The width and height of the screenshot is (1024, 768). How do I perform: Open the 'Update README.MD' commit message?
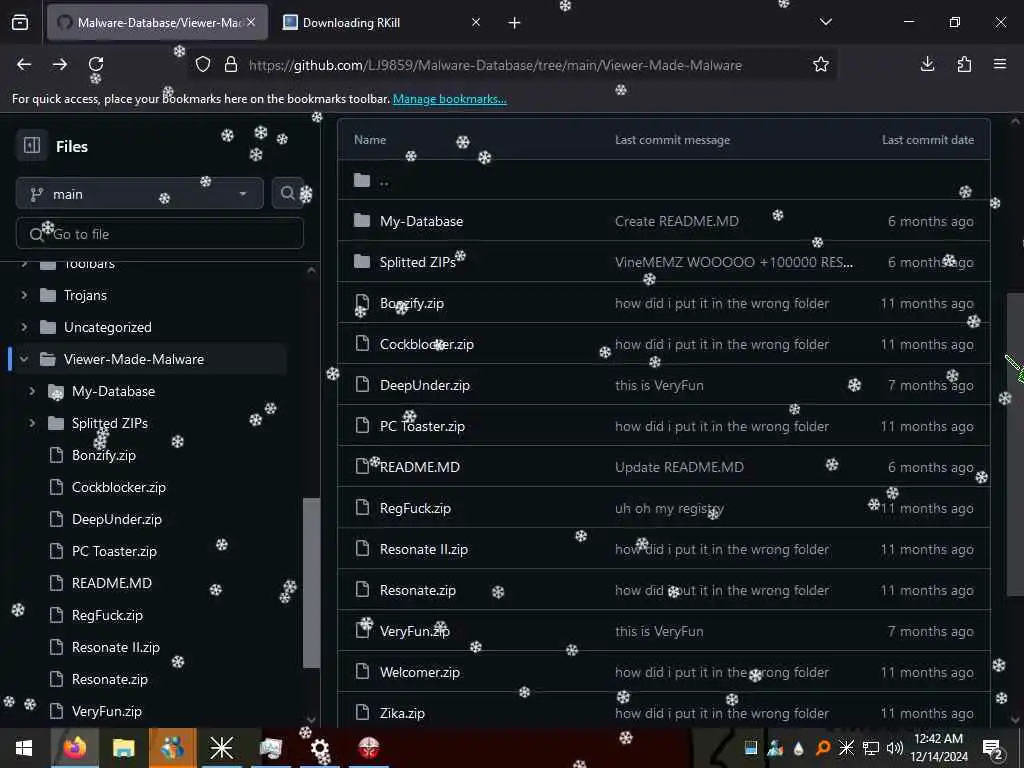coord(679,468)
